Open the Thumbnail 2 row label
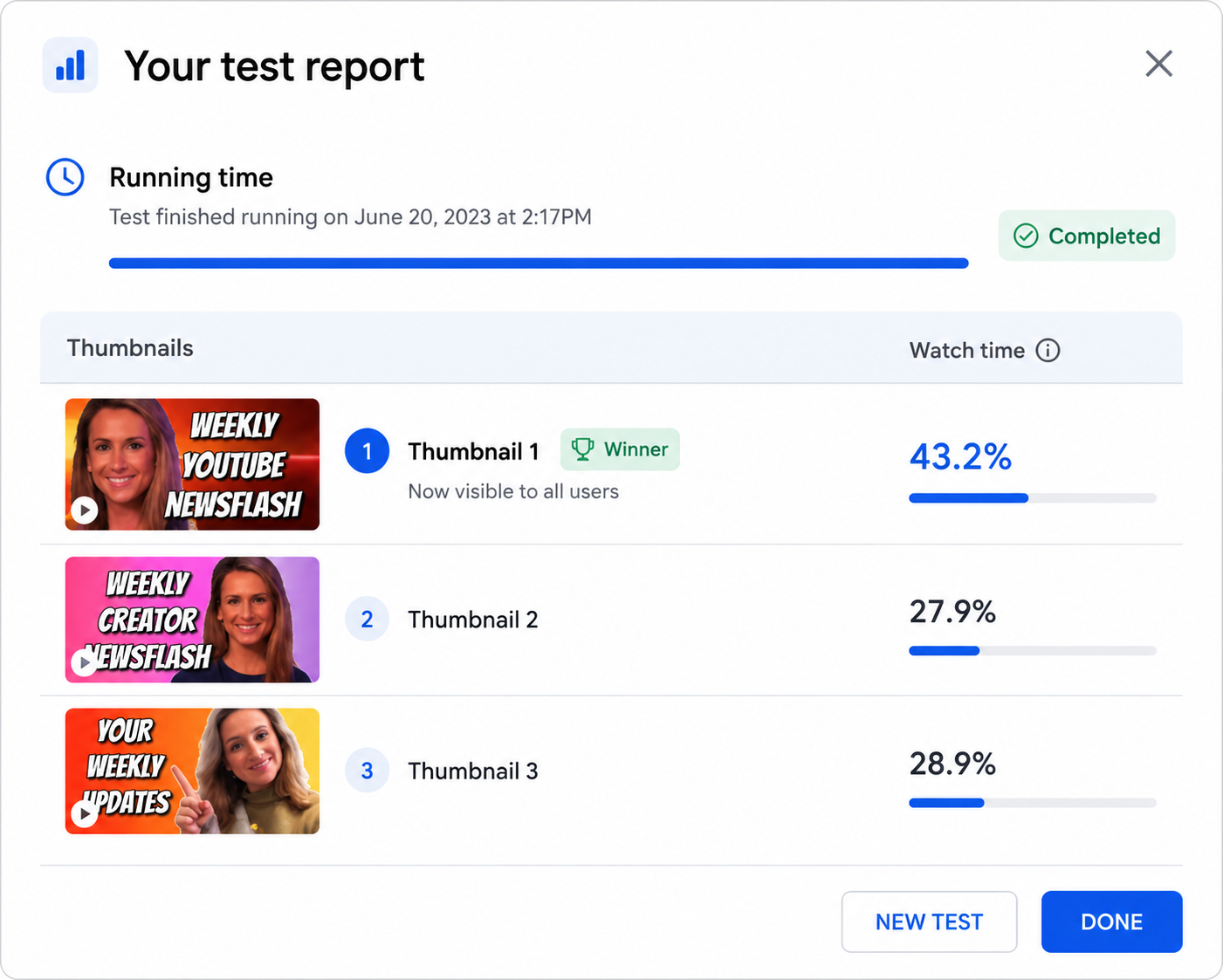1223x980 pixels. (x=473, y=620)
